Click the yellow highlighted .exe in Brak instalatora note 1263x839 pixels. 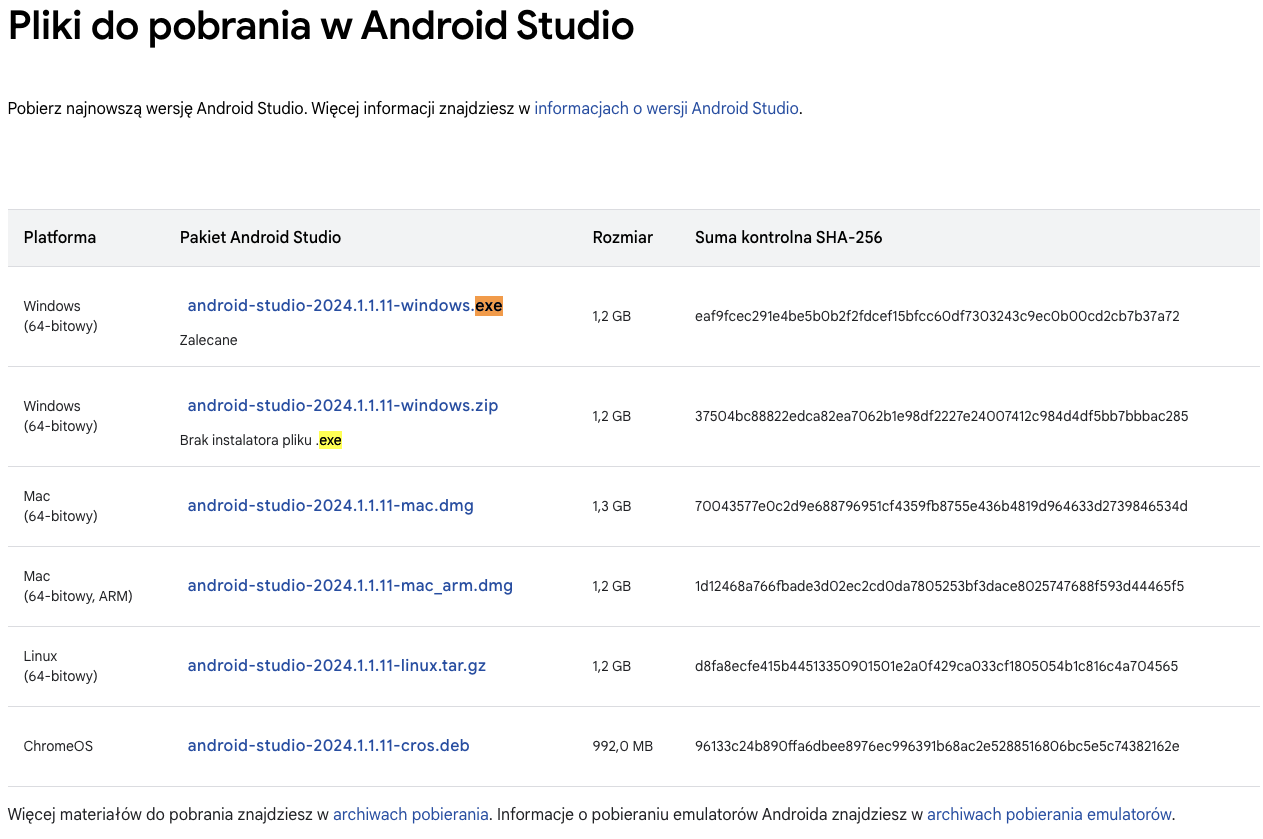pos(330,440)
